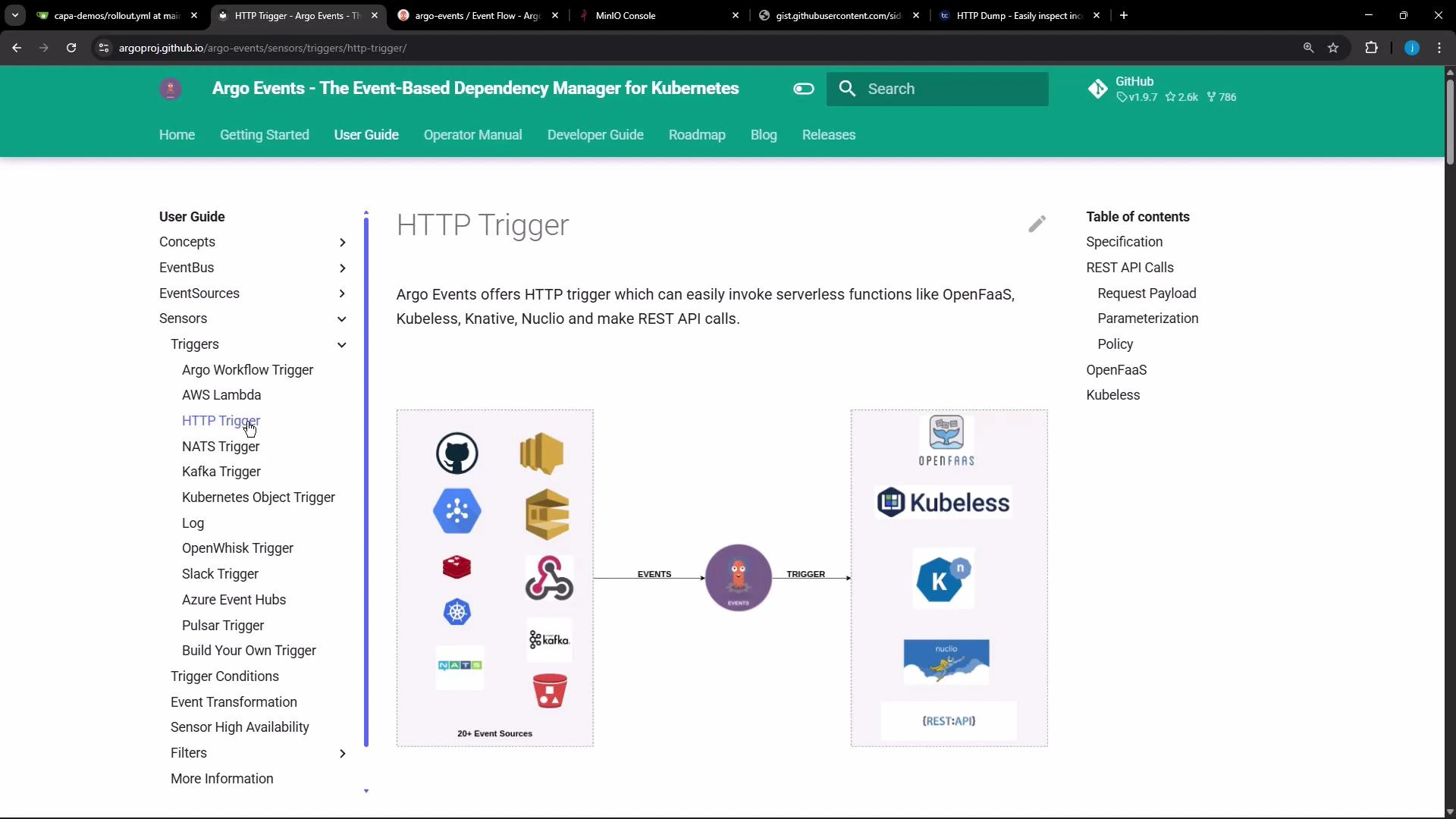
Task: Click the site information icon in address bar
Action: click(104, 48)
